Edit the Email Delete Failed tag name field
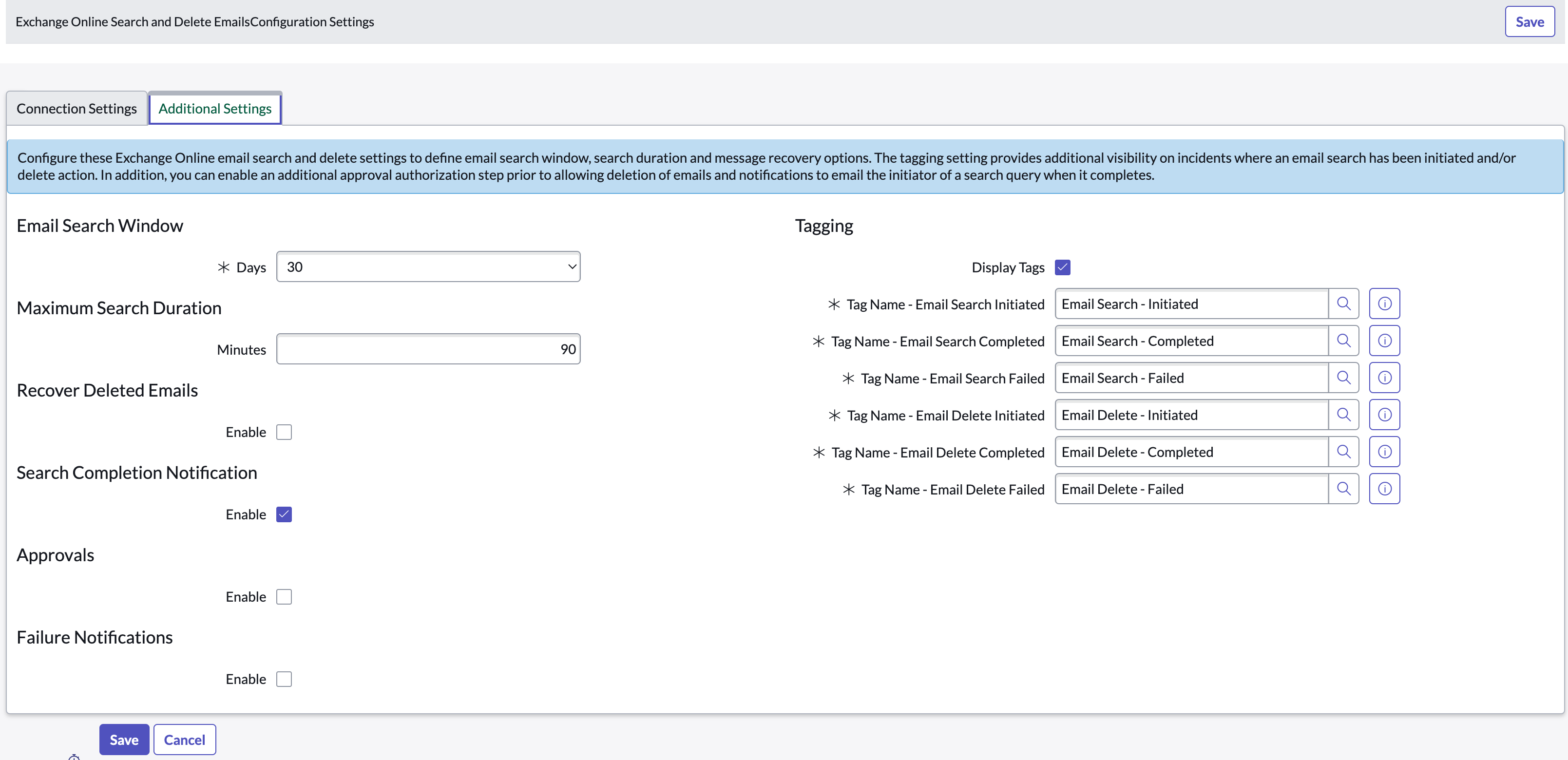1568x760 pixels. (1191, 489)
